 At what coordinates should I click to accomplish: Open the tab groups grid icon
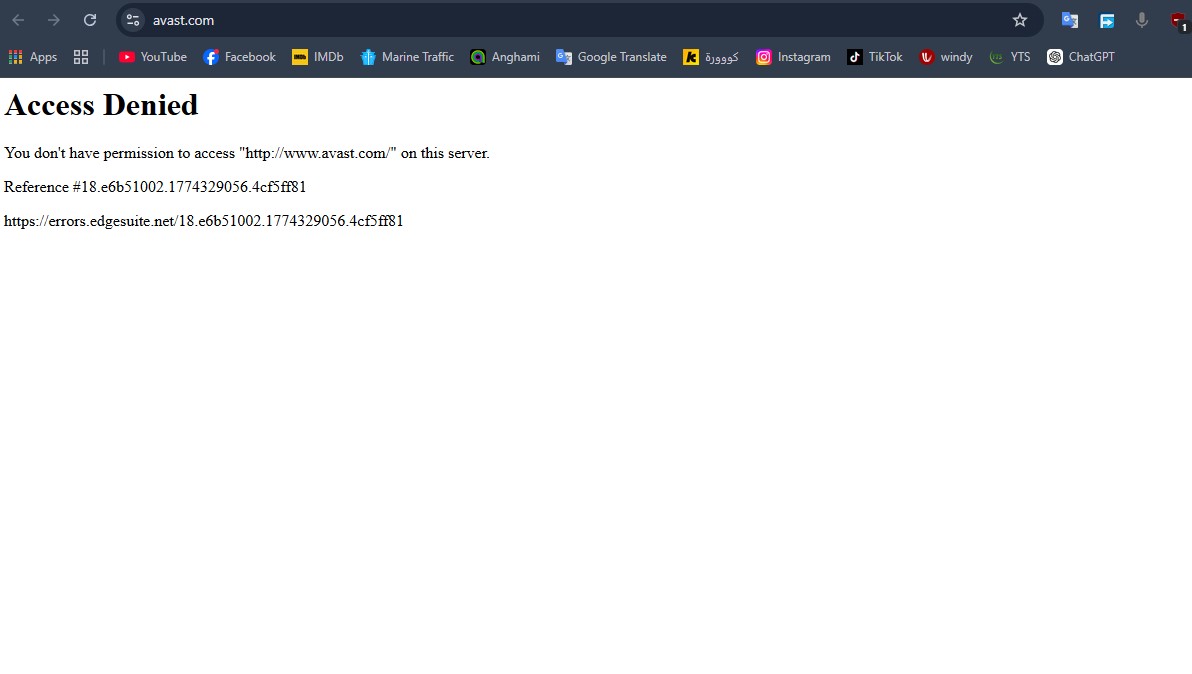(81, 57)
